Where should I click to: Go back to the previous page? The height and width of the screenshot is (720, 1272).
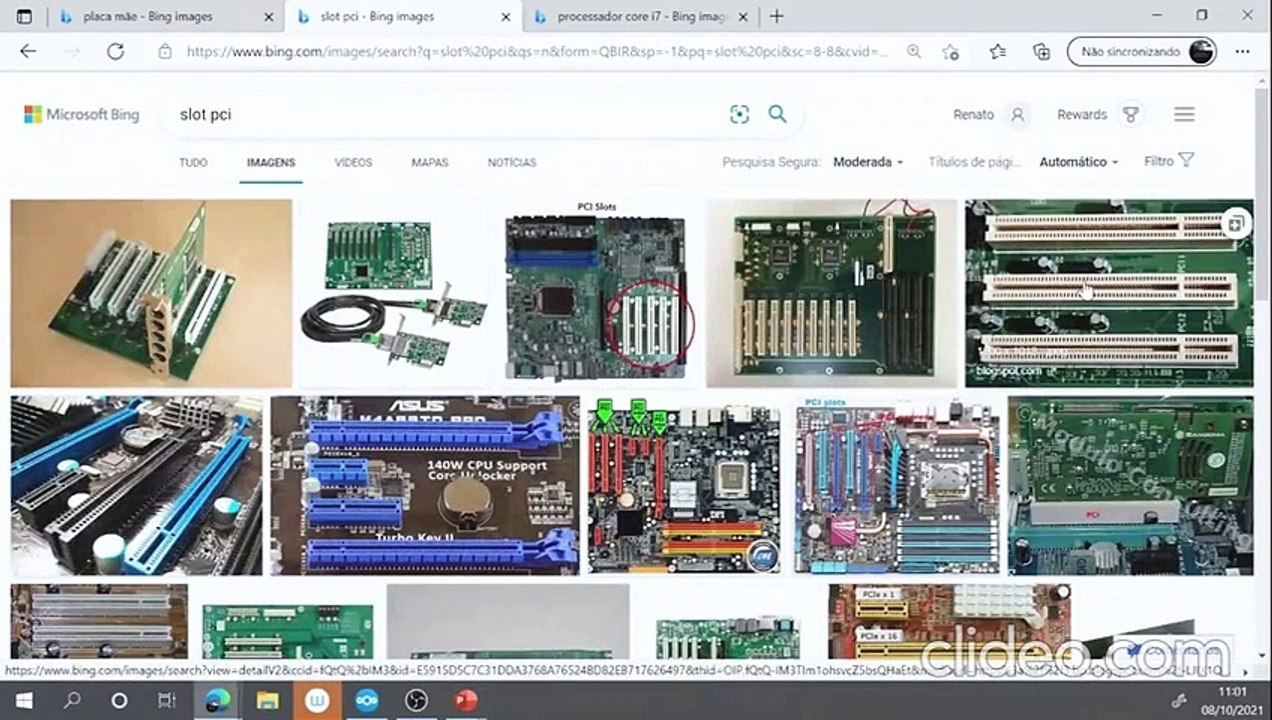(28, 52)
